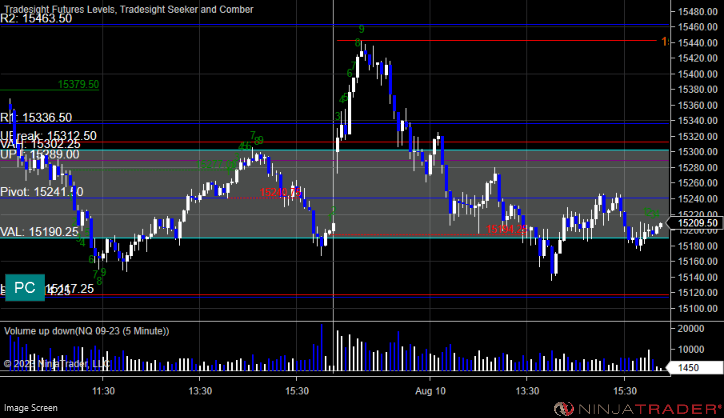Click the 15320.00 price axis label
The image size is (724, 418).
(x=698, y=137)
